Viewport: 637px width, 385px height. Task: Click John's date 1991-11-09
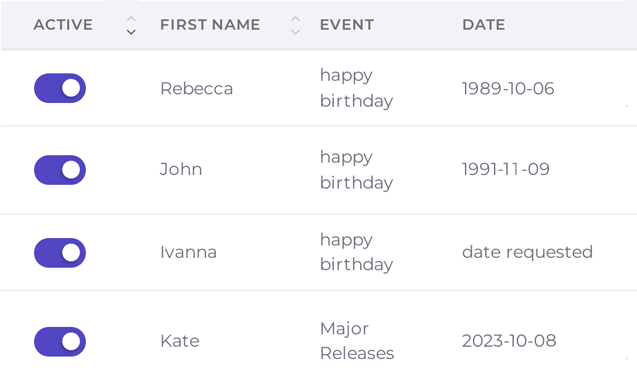(x=506, y=169)
